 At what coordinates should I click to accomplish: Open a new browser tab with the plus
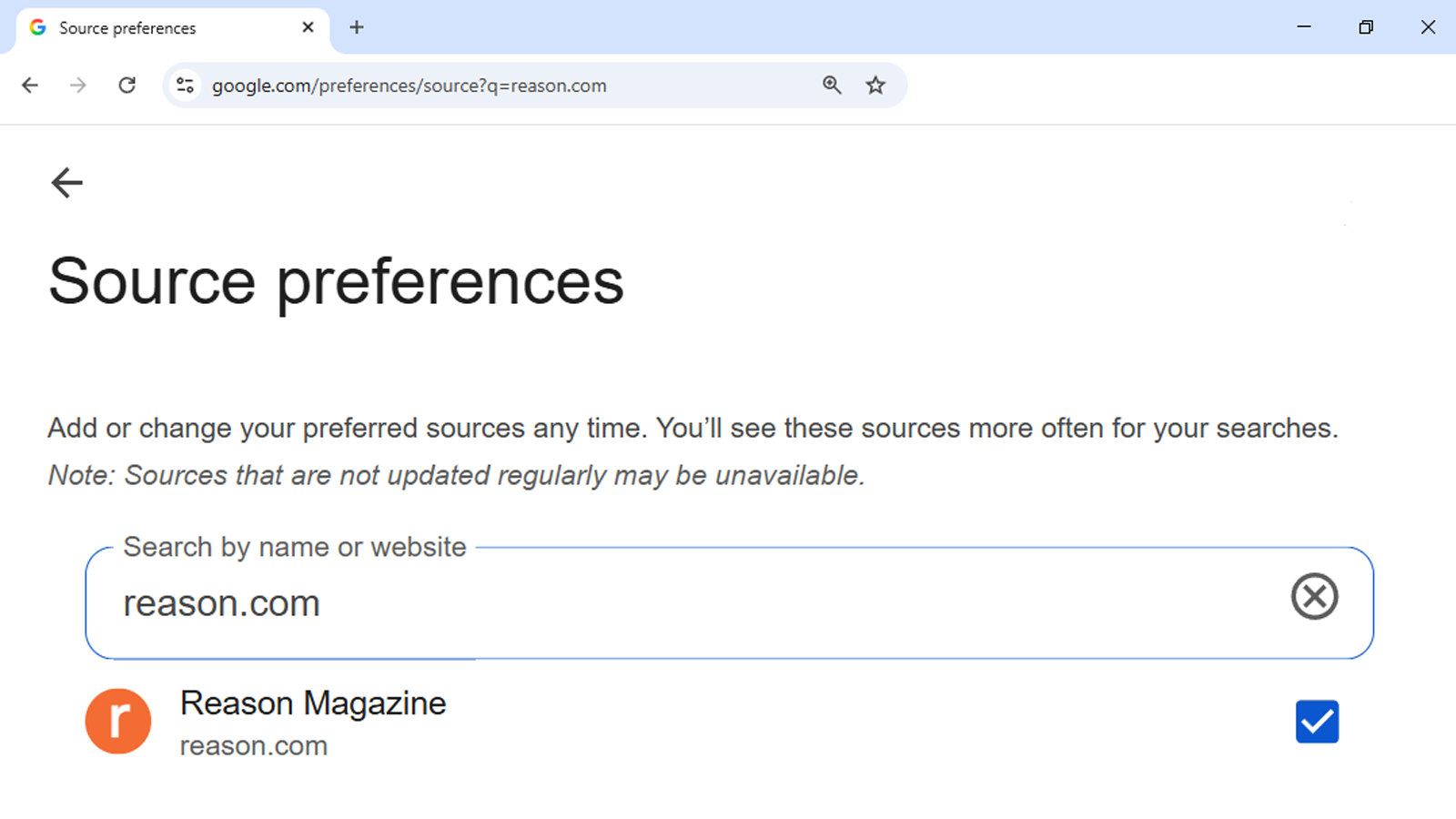pyautogui.click(x=356, y=27)
